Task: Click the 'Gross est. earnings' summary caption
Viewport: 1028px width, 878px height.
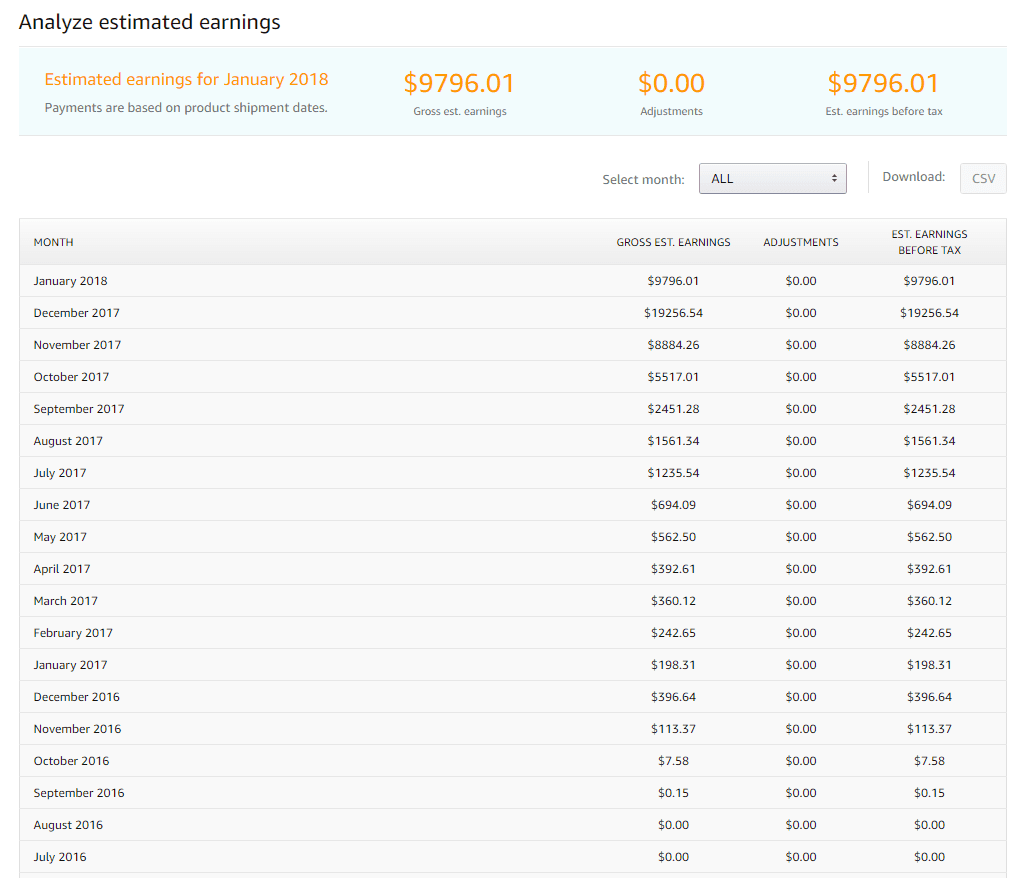Action: pyautogui.click(x=460, y=111)
